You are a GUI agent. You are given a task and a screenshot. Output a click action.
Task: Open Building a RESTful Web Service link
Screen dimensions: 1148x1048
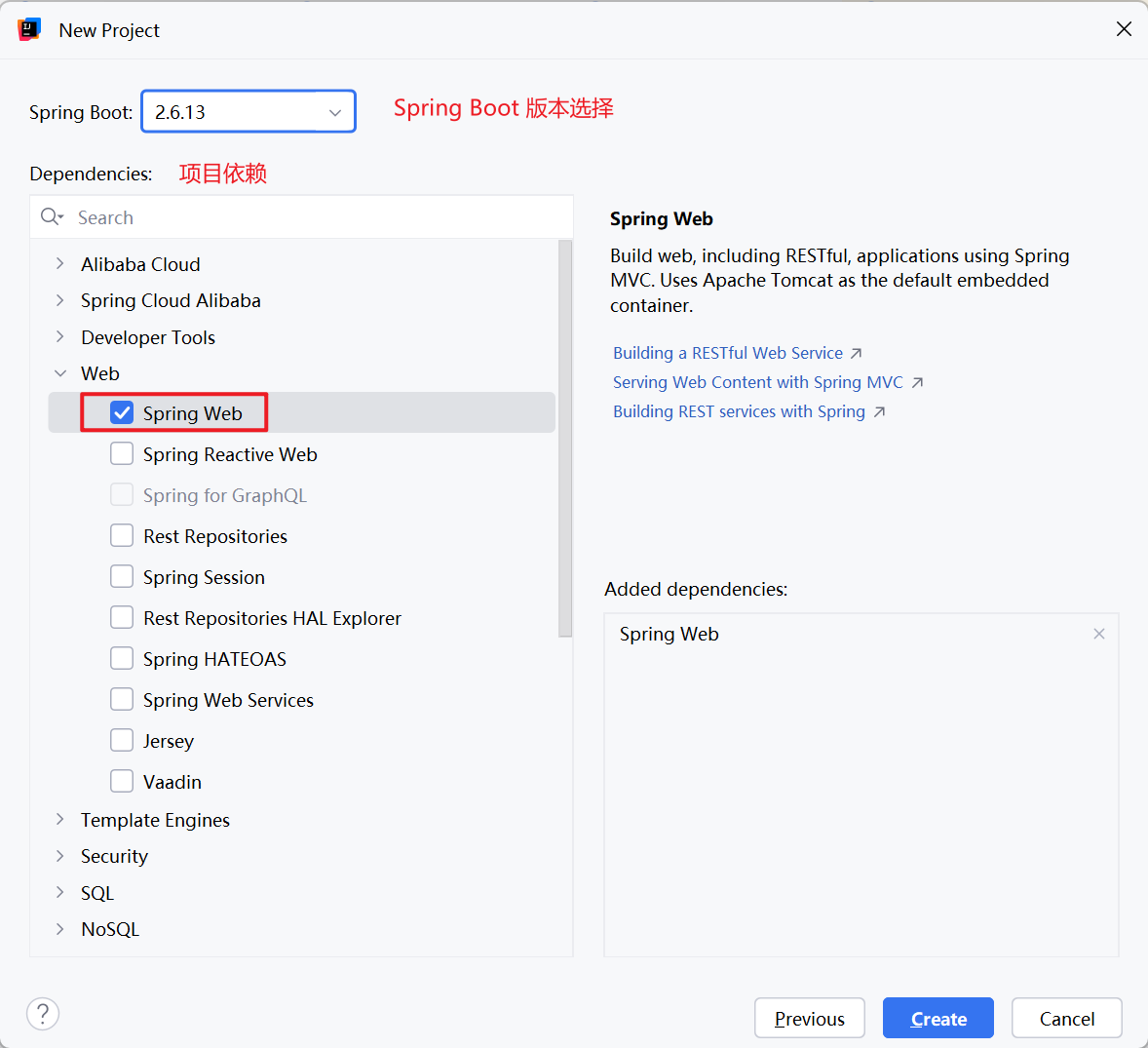point(728,353)
